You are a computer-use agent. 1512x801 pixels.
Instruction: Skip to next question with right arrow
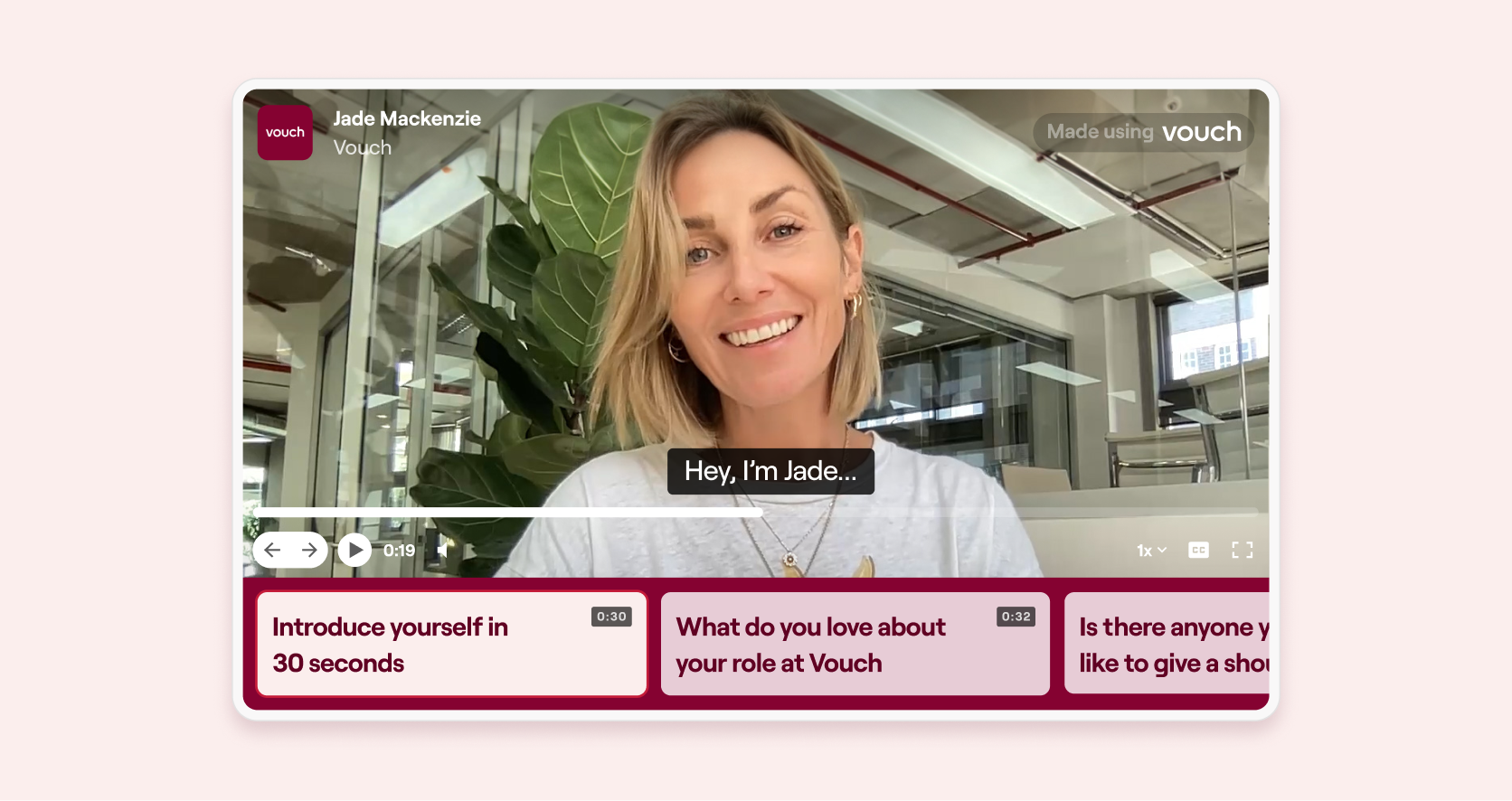[x=309, y=550]
